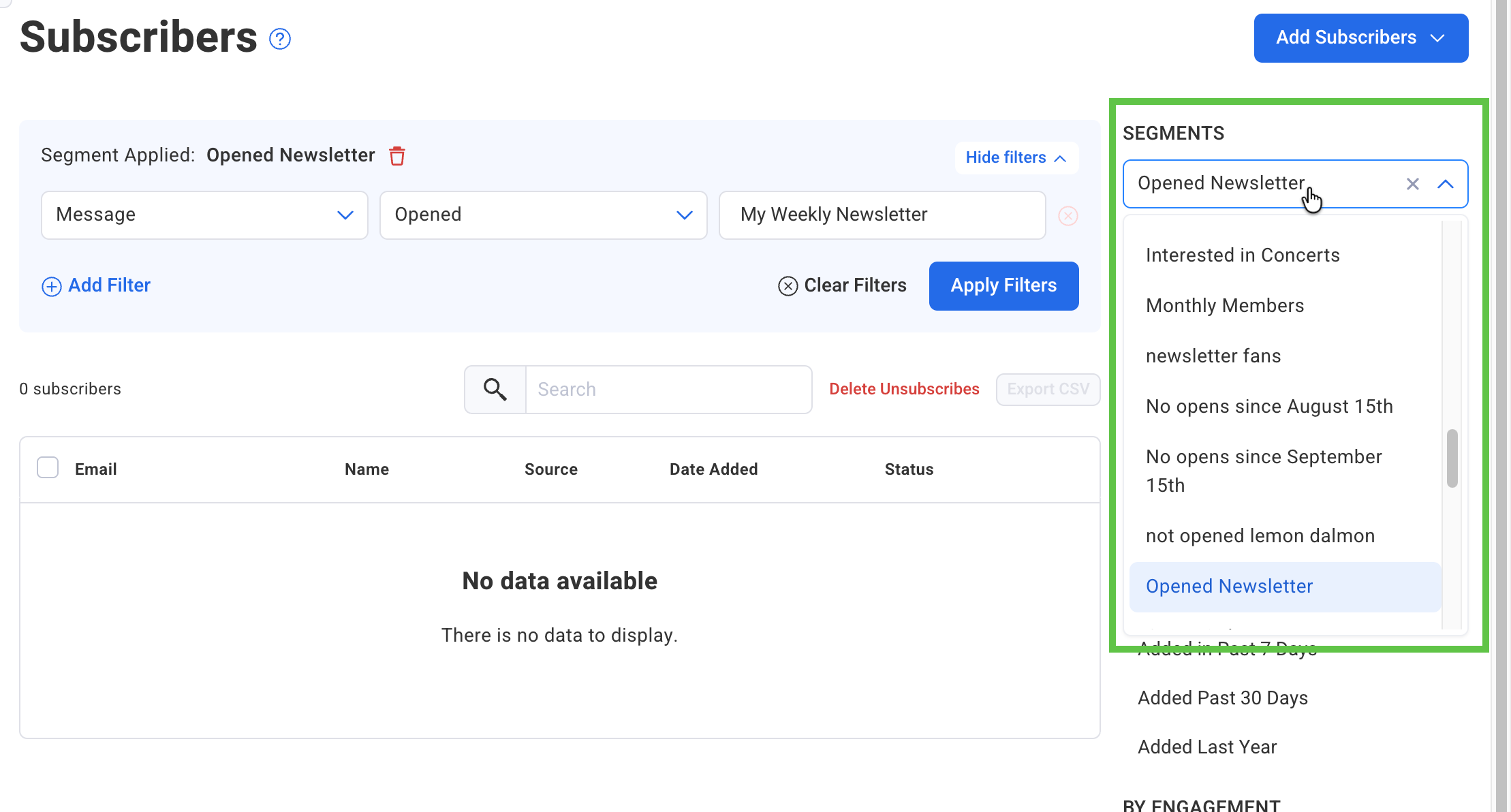Click the plus icon beside Add Filter
The image size is (1511, 812).
(52, 286)
